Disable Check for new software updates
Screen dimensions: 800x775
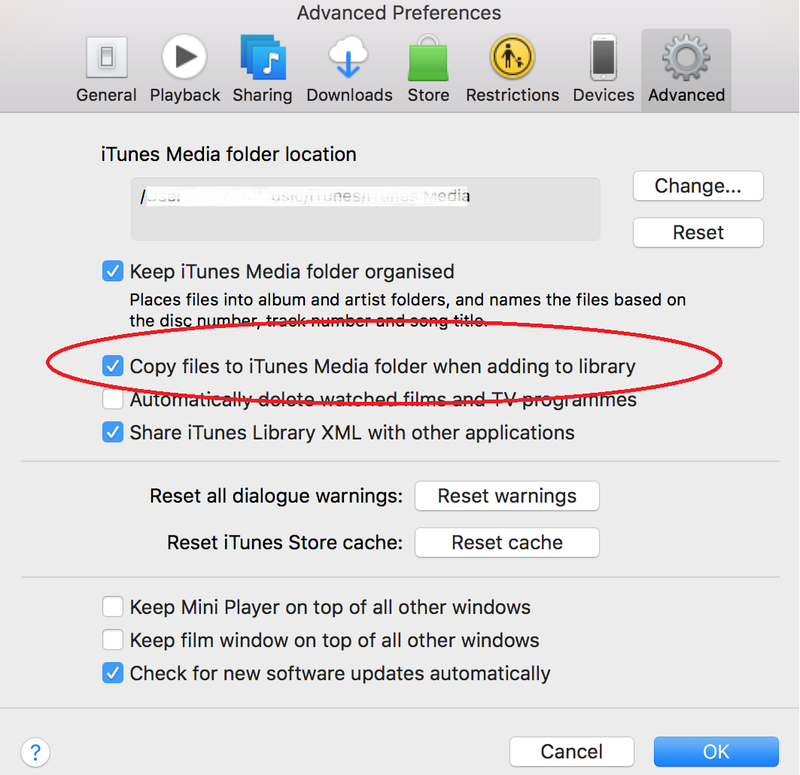click(112, 673)
